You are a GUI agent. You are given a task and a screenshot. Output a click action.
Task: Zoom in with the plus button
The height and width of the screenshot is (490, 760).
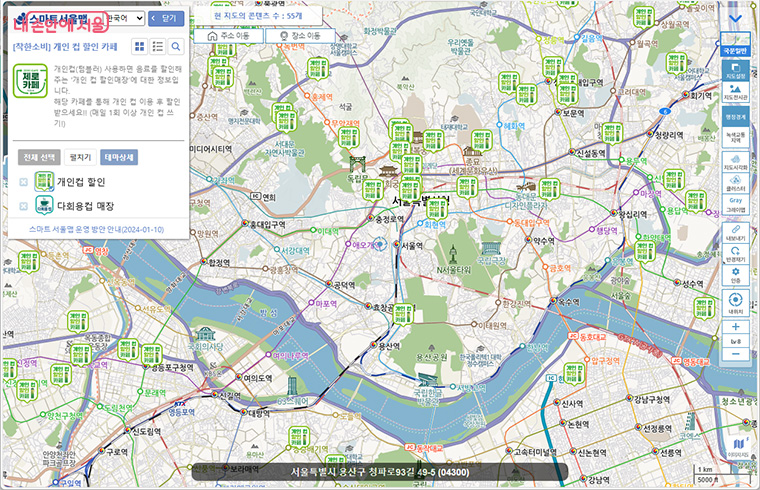coord(736,327)
